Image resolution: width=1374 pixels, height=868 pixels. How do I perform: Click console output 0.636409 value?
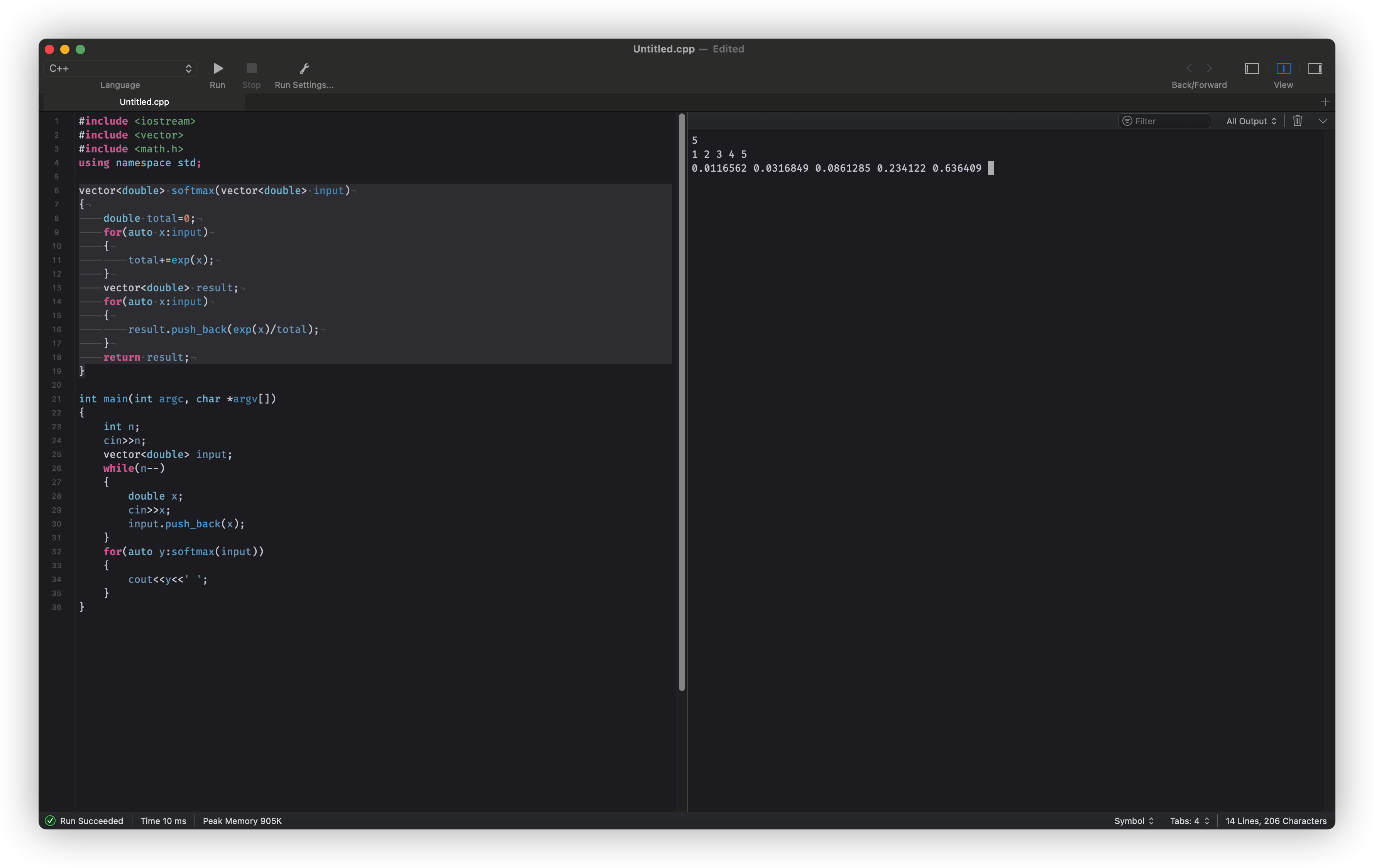pyautogui.click(x=957, y=168)
